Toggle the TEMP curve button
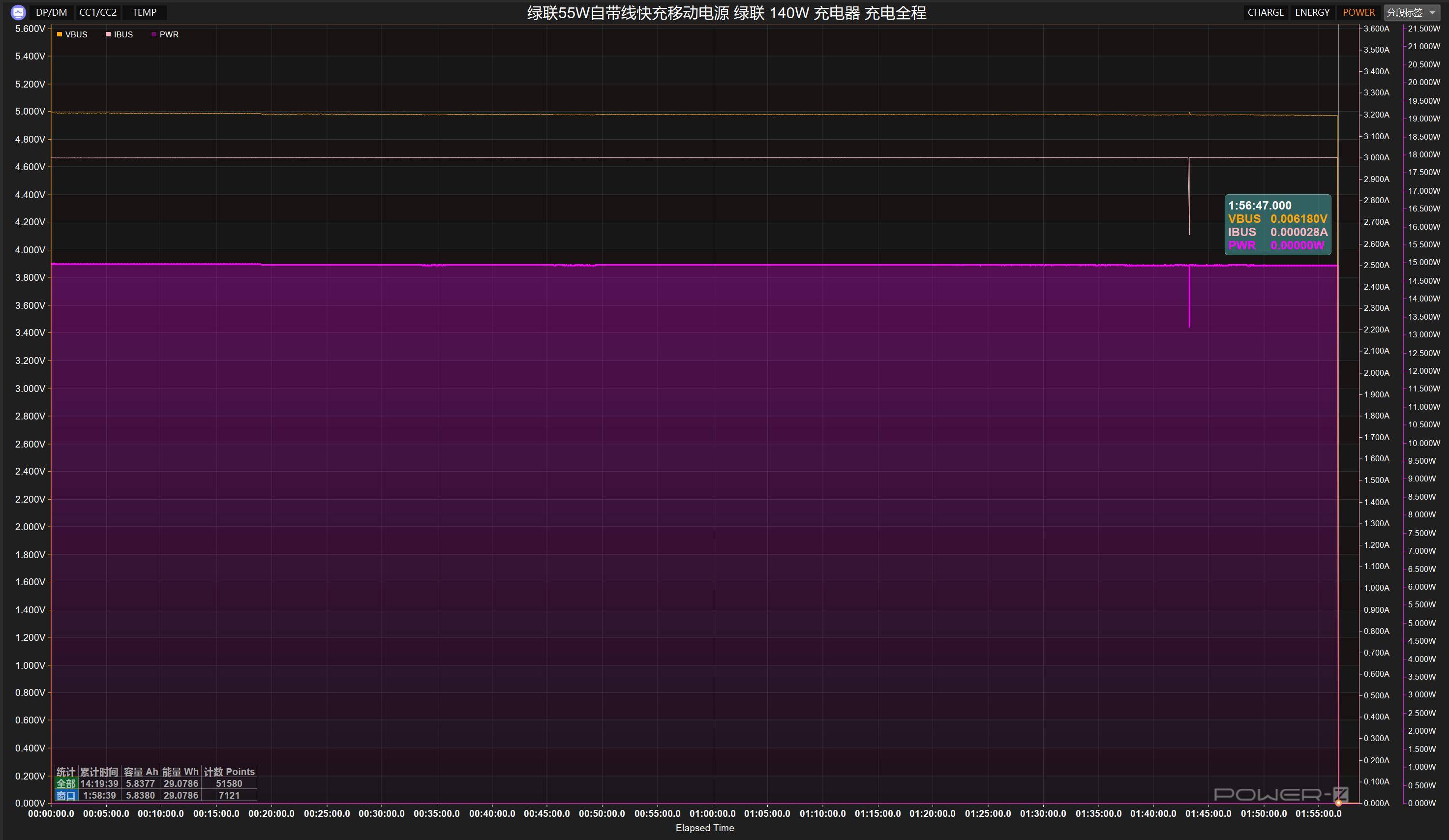Viewport: 1449px width, 840px height. pos(144,12)
